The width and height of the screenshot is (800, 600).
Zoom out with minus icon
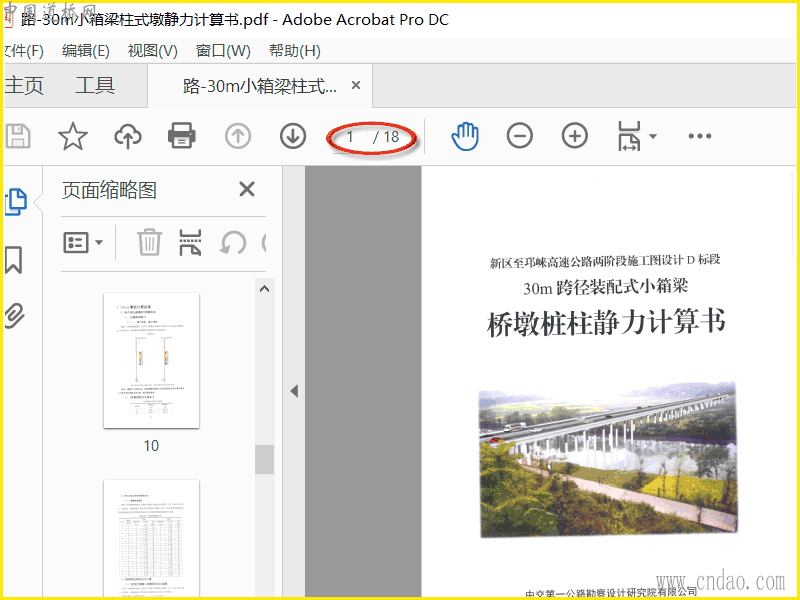[x=520, y=136]
